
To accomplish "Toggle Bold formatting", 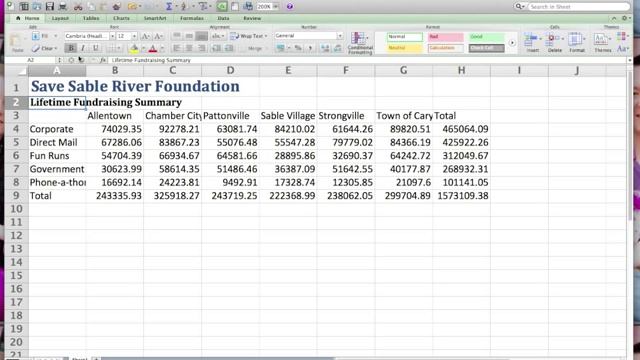I will pos(71,48).
